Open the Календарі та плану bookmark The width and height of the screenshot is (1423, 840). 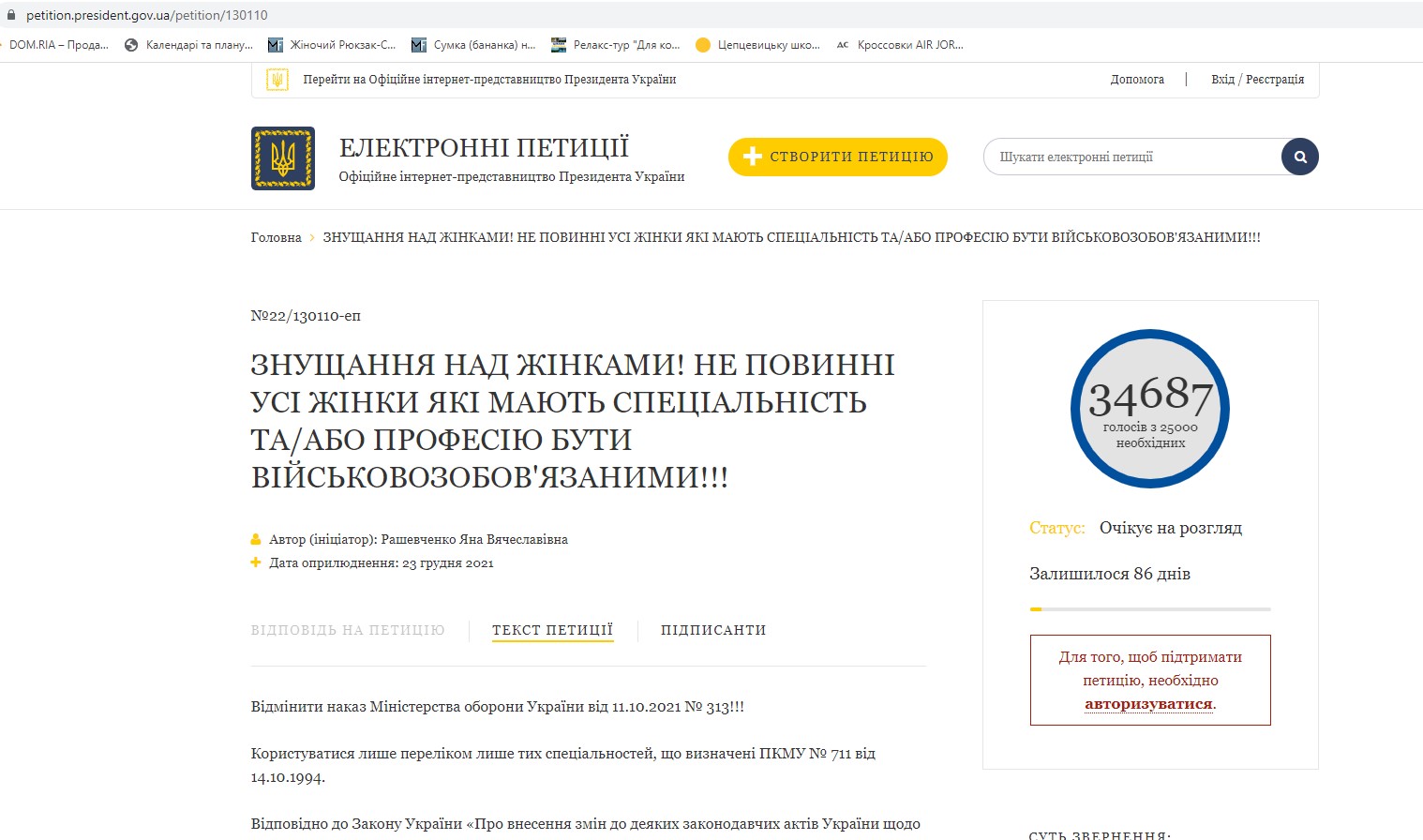(x=189, y=45)
